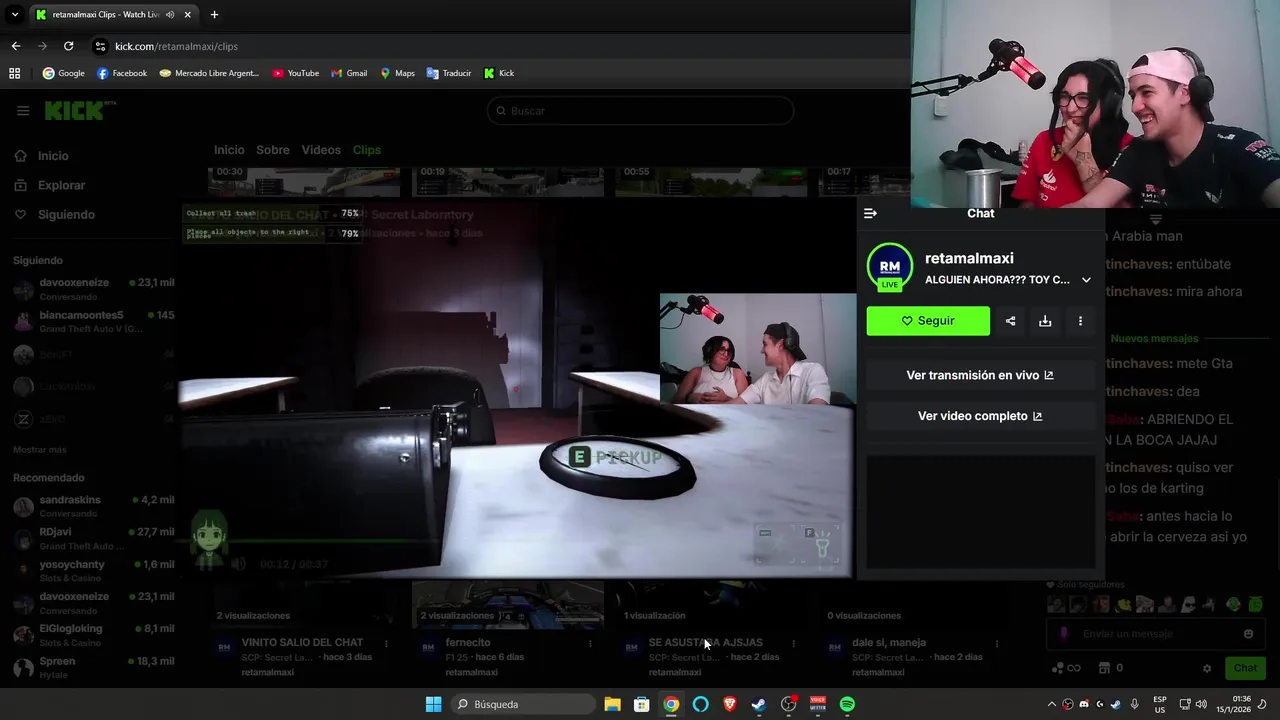Expand Mostrar más in Siguiendo list
Image resolution: width=1280 pixels, height=720 pixels.
click(40, 450)
